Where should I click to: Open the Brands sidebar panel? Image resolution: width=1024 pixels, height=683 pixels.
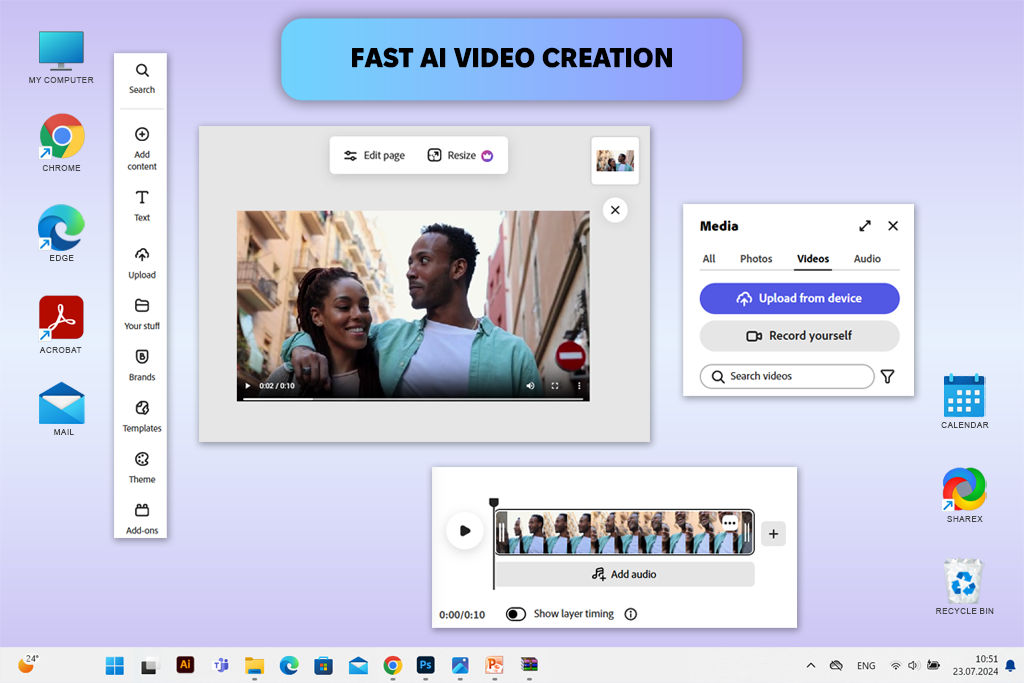pos(142,366)
